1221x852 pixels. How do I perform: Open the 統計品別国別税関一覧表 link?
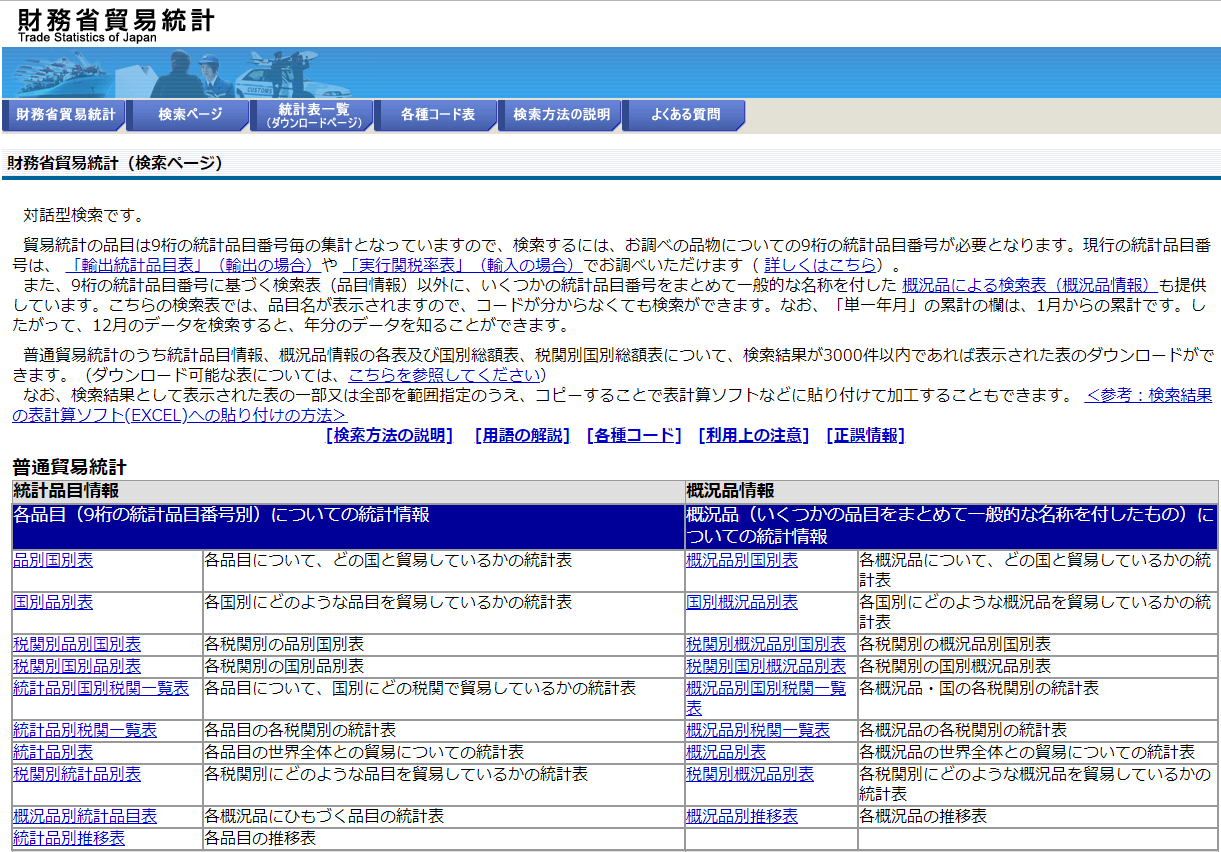click(101, 688)
